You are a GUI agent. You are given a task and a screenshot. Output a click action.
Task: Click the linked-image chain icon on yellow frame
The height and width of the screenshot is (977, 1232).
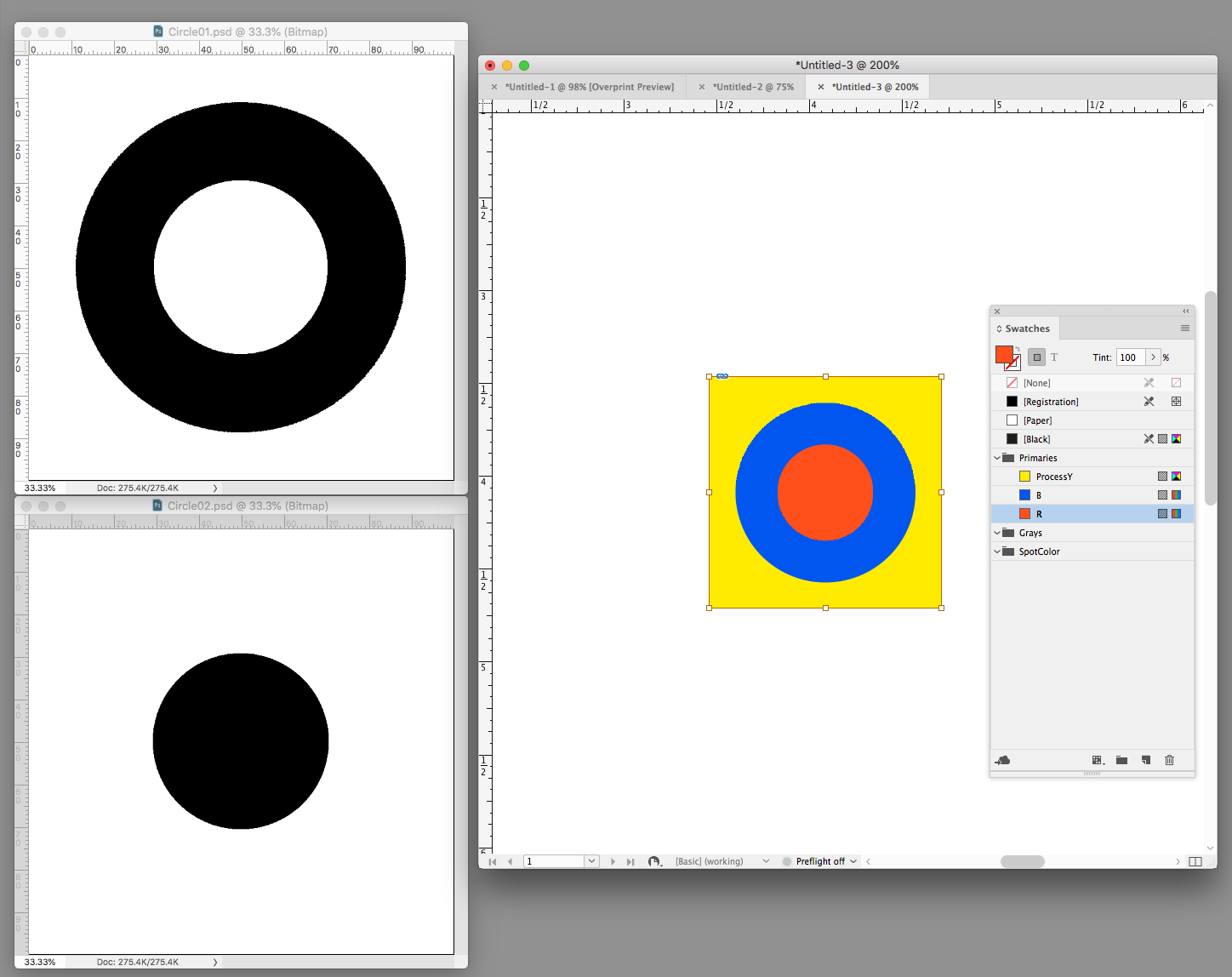coord(722,376)
